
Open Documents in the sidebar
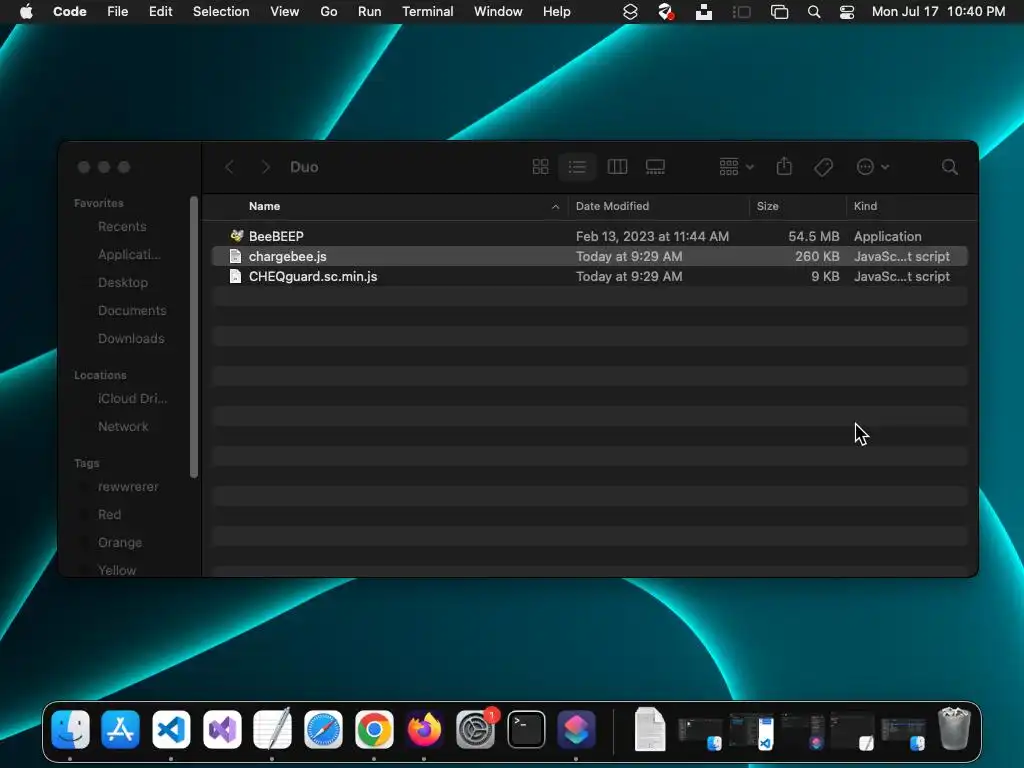click(x=132, y=311)
